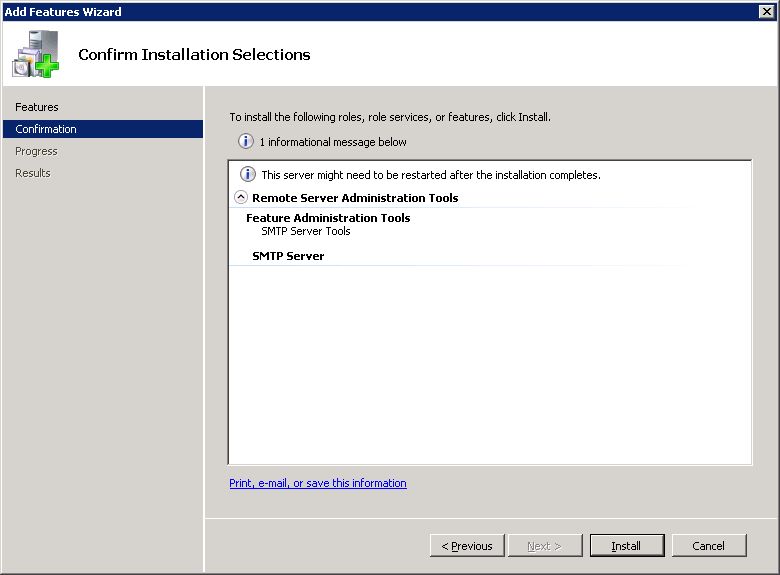Go back with the Previous button
Viewport: 780px width, 575px height.
pyautogui.click(x=467, y=546)
